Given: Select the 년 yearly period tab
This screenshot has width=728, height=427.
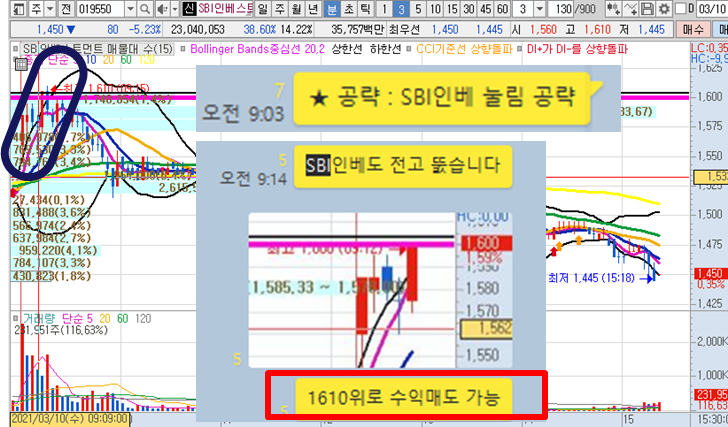Looking at the screenshot, I should point(314,8).
